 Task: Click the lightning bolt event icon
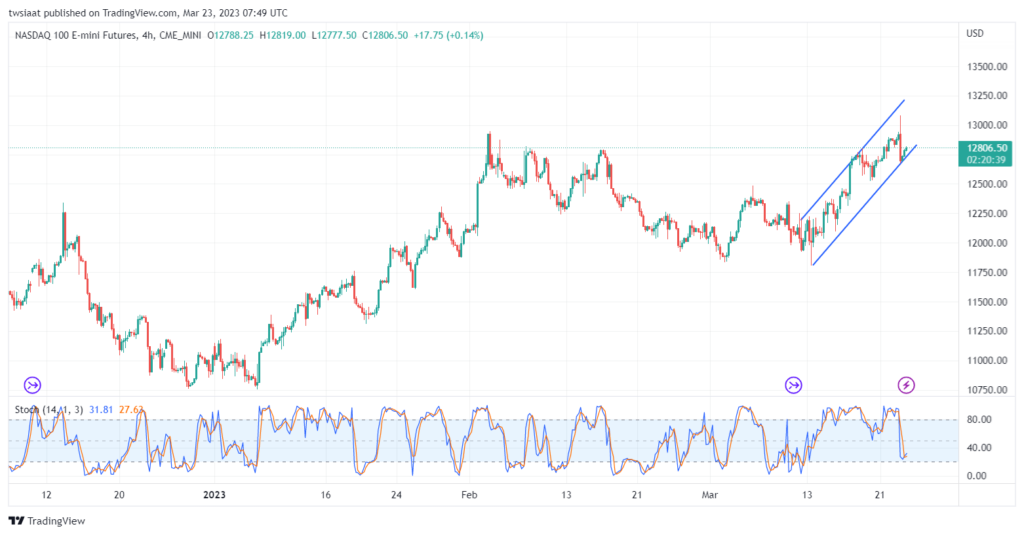pos(906,385)
